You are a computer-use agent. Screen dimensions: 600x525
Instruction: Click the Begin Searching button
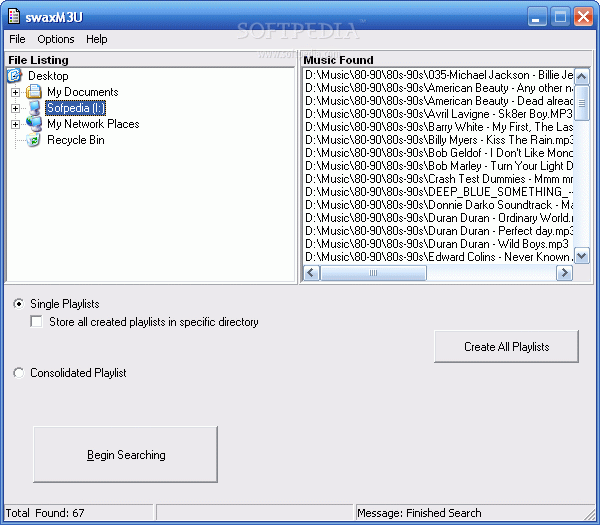(126, 454)
